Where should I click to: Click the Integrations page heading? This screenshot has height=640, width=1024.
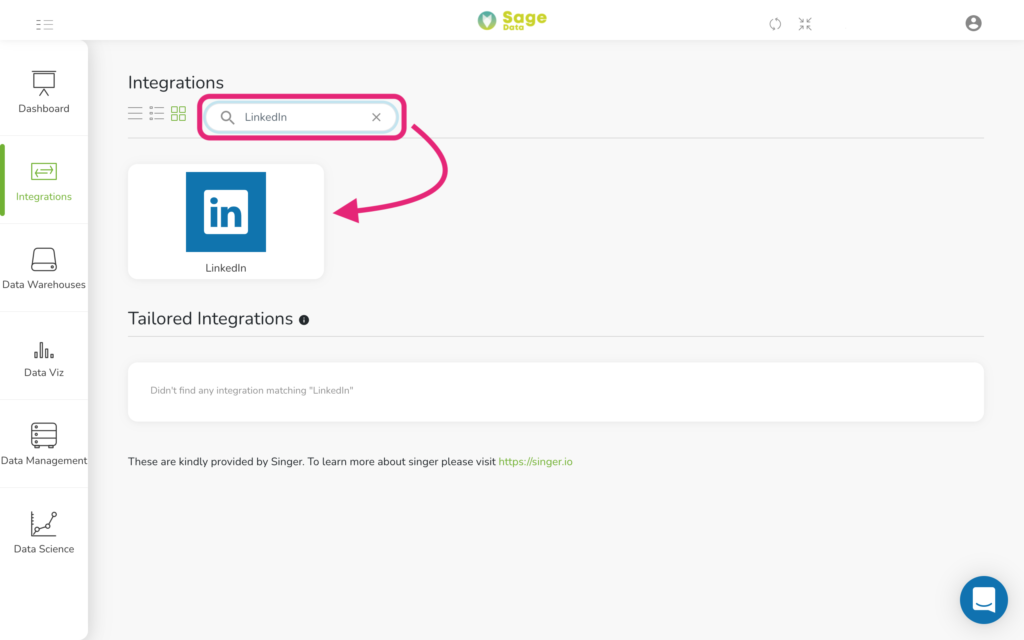tap(176, 82)
